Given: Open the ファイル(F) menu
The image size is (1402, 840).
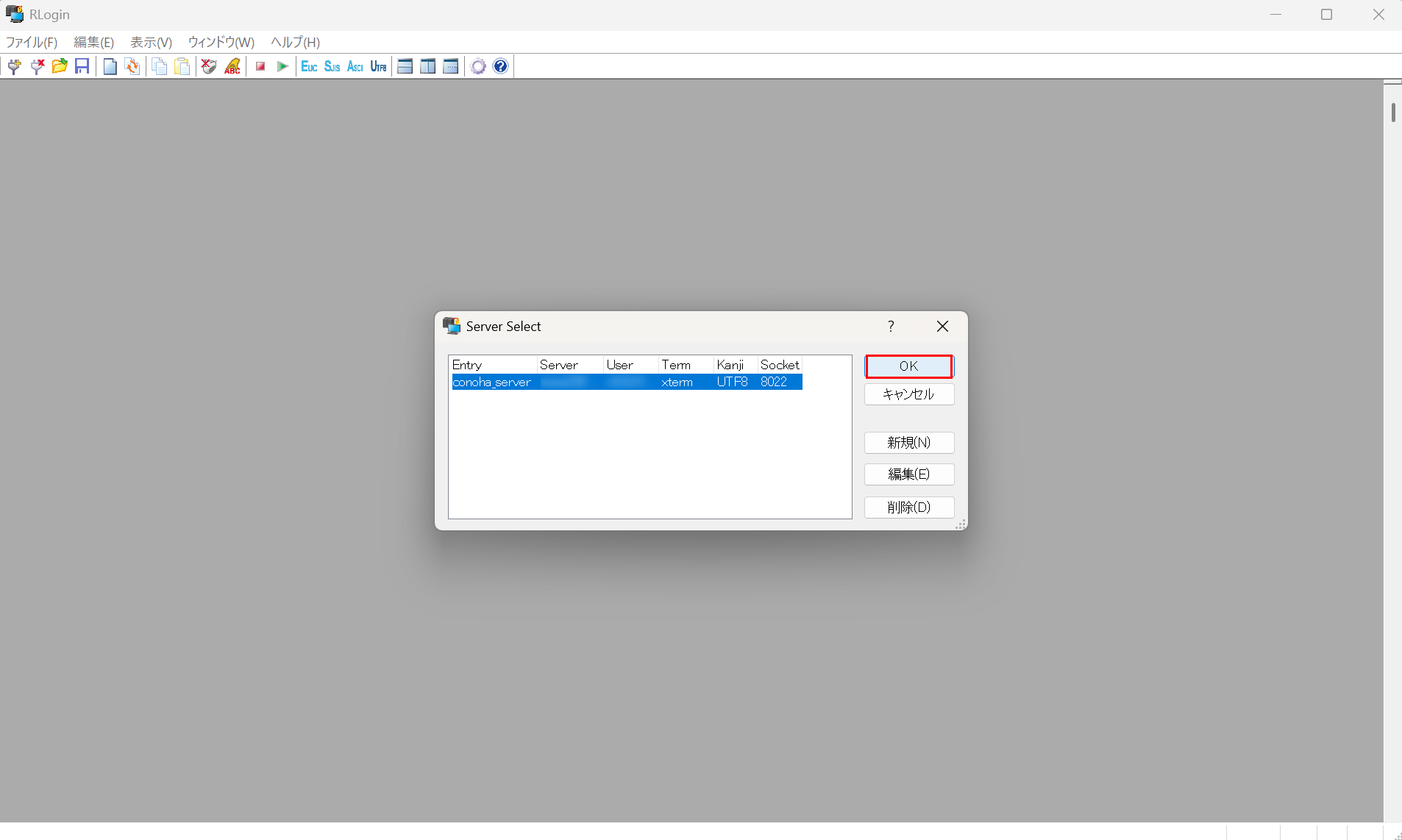Looking at the screenshot, I should (32, 42).
